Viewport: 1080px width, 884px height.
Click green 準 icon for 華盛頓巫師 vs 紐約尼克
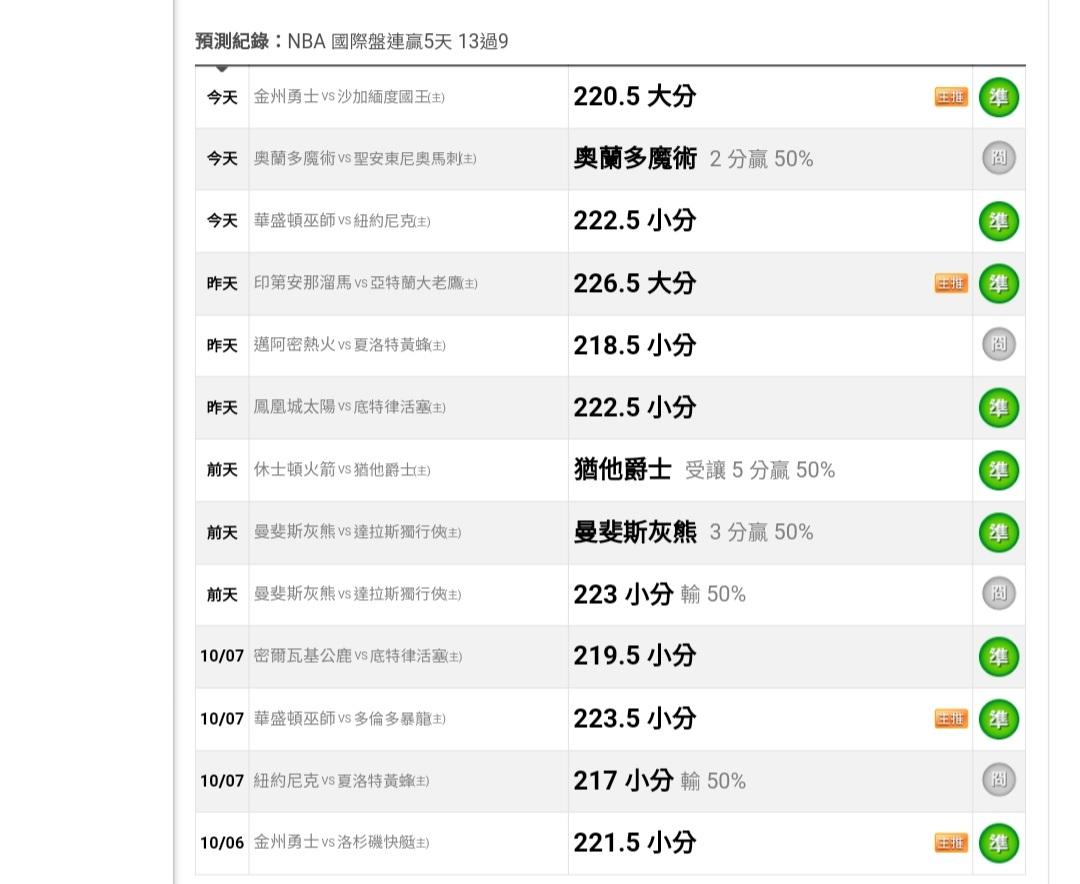998,221
